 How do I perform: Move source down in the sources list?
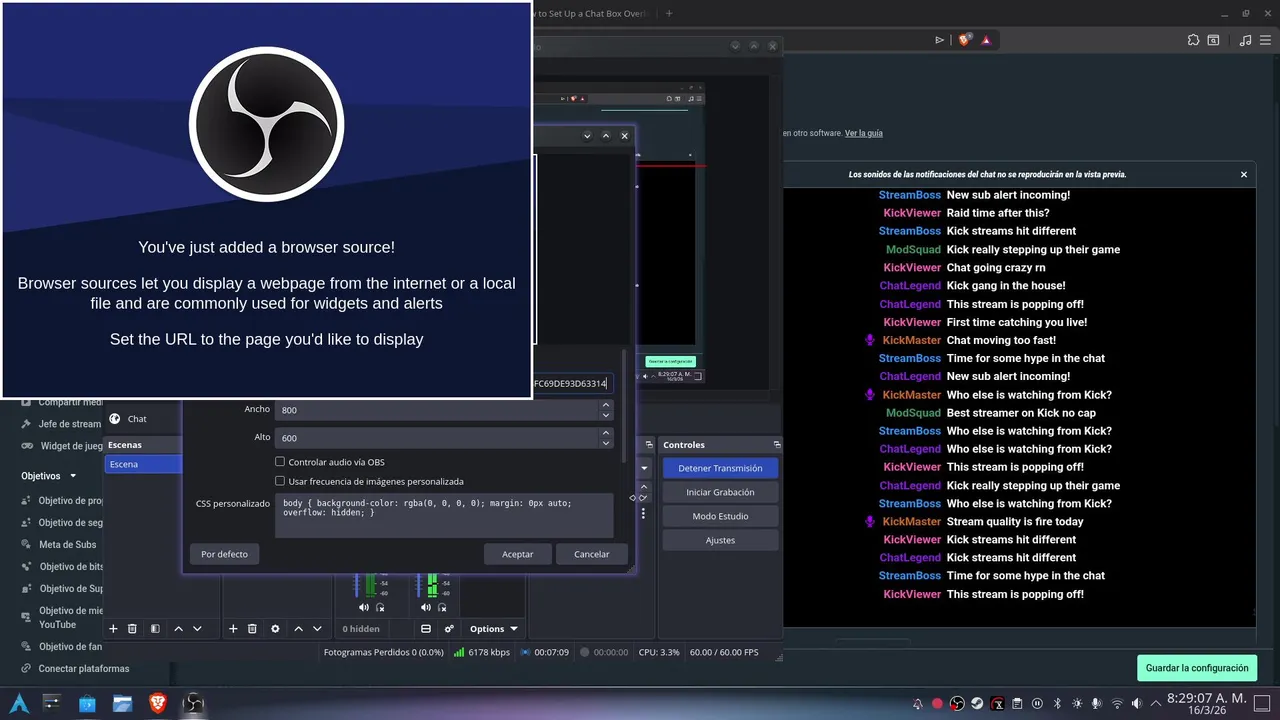pyautogui.click(x=317, y=629)
